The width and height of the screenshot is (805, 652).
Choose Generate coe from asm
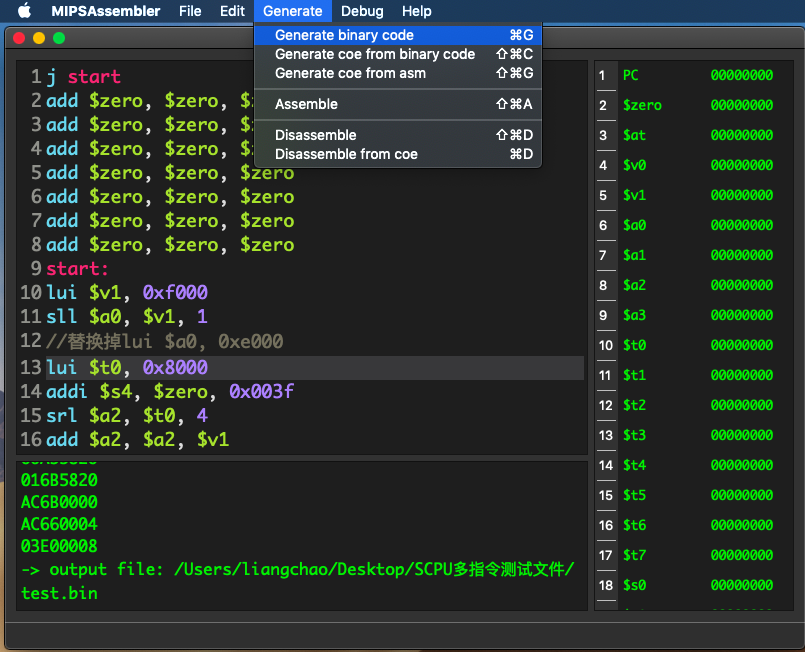click(x=398, y=73)
